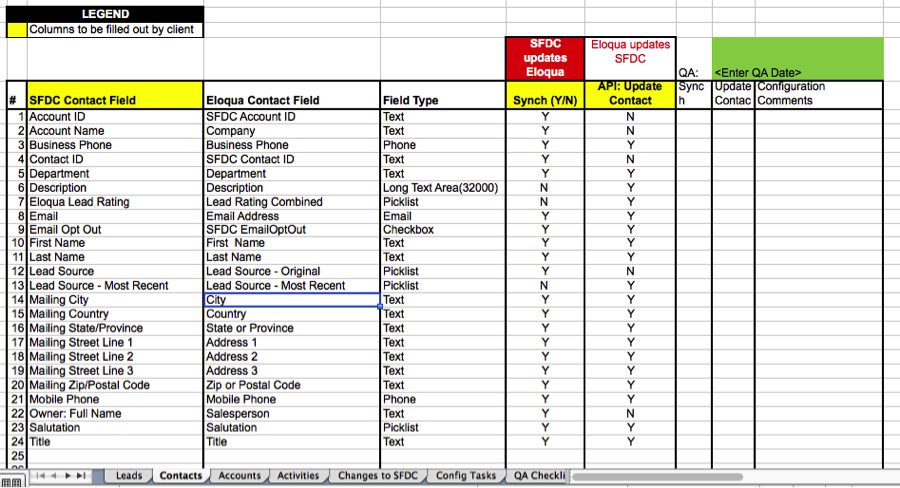Select the Long Text Area(32000) cell
Image resolution: width=900 pixels, height=488 pixels.
click(443, 188)
